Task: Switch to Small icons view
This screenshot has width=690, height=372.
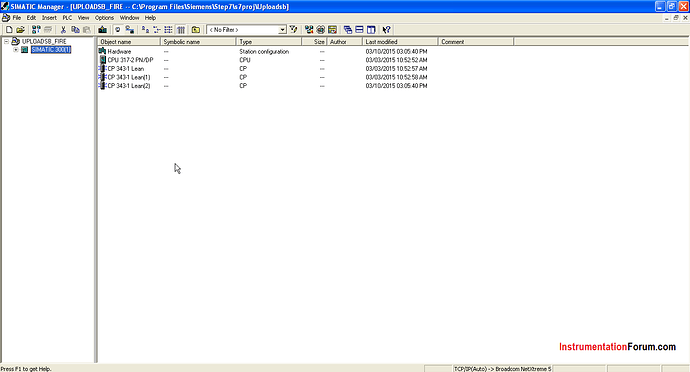Action: [157, 29]
